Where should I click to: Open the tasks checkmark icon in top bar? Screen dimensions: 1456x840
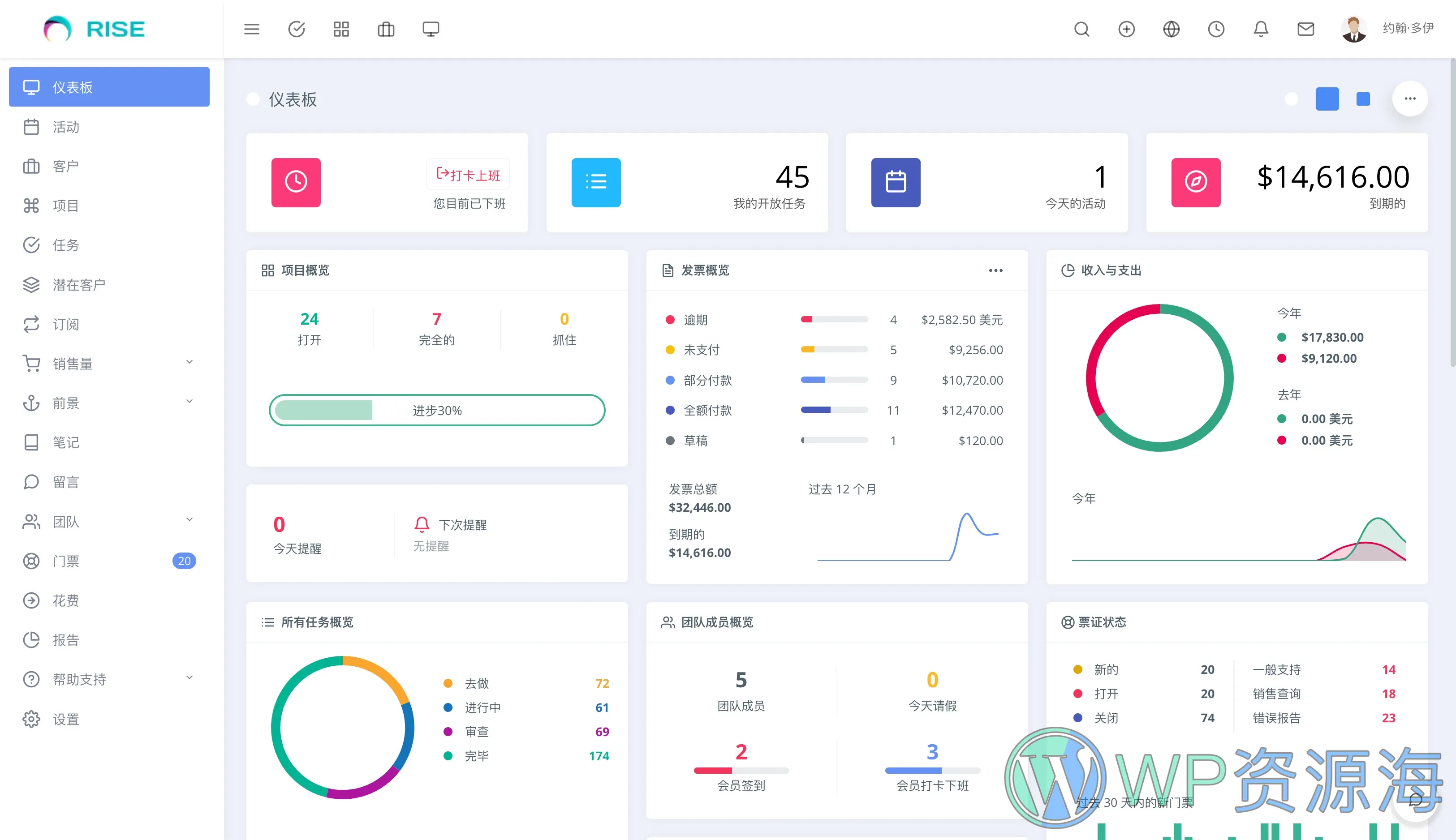click(297, 29)
